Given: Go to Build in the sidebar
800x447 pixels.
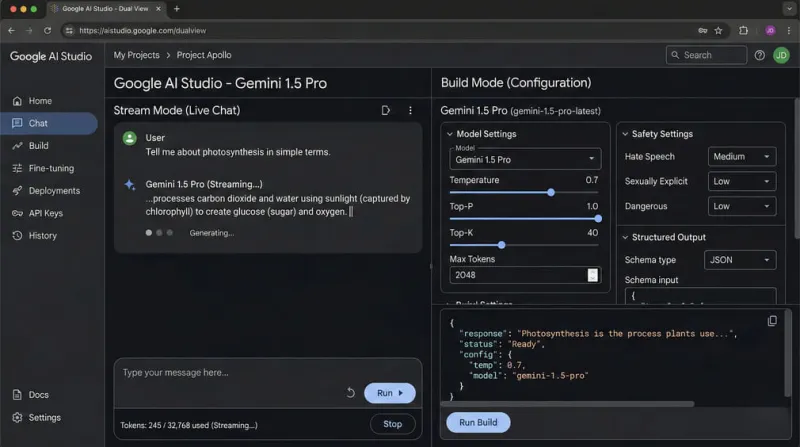Looking at the screenshot, I should tap(49, 146).
